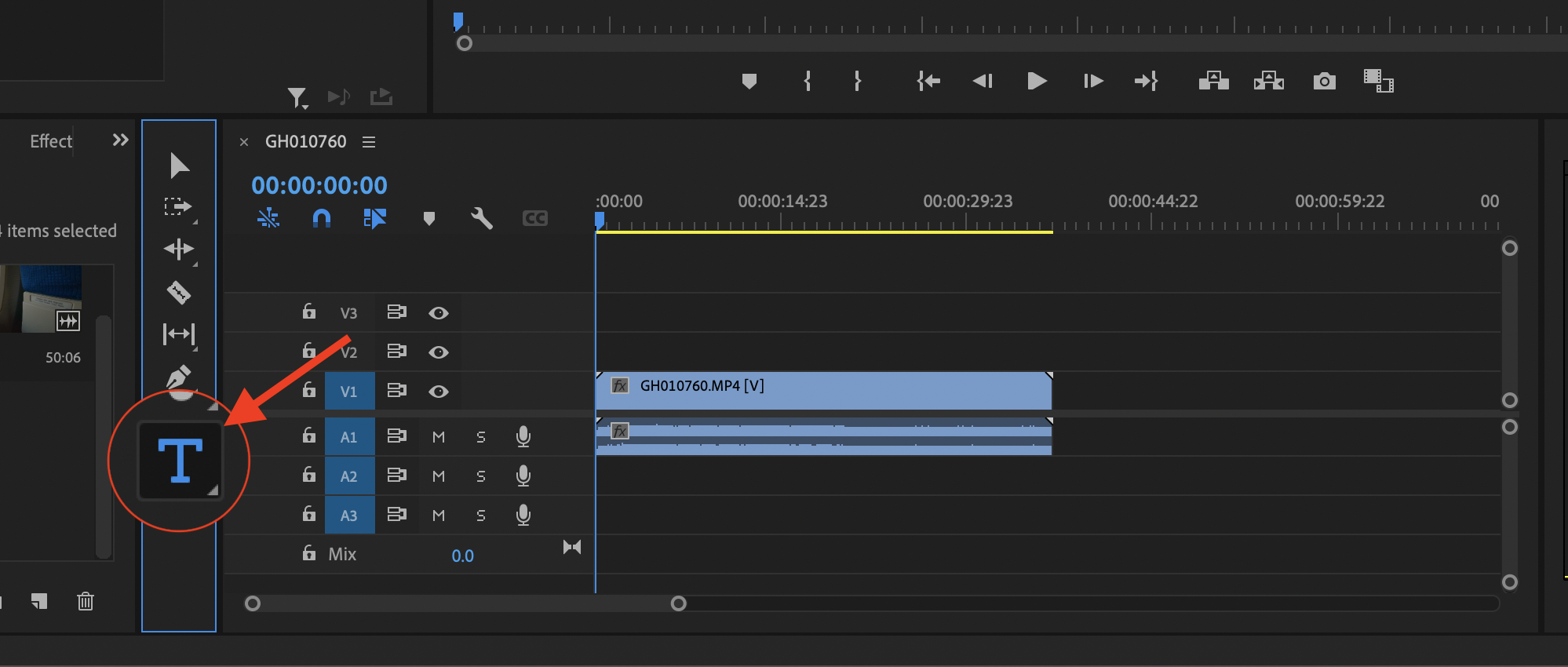Open the Effects panel tab
1568x667 pixels.
tap(51, 141)
